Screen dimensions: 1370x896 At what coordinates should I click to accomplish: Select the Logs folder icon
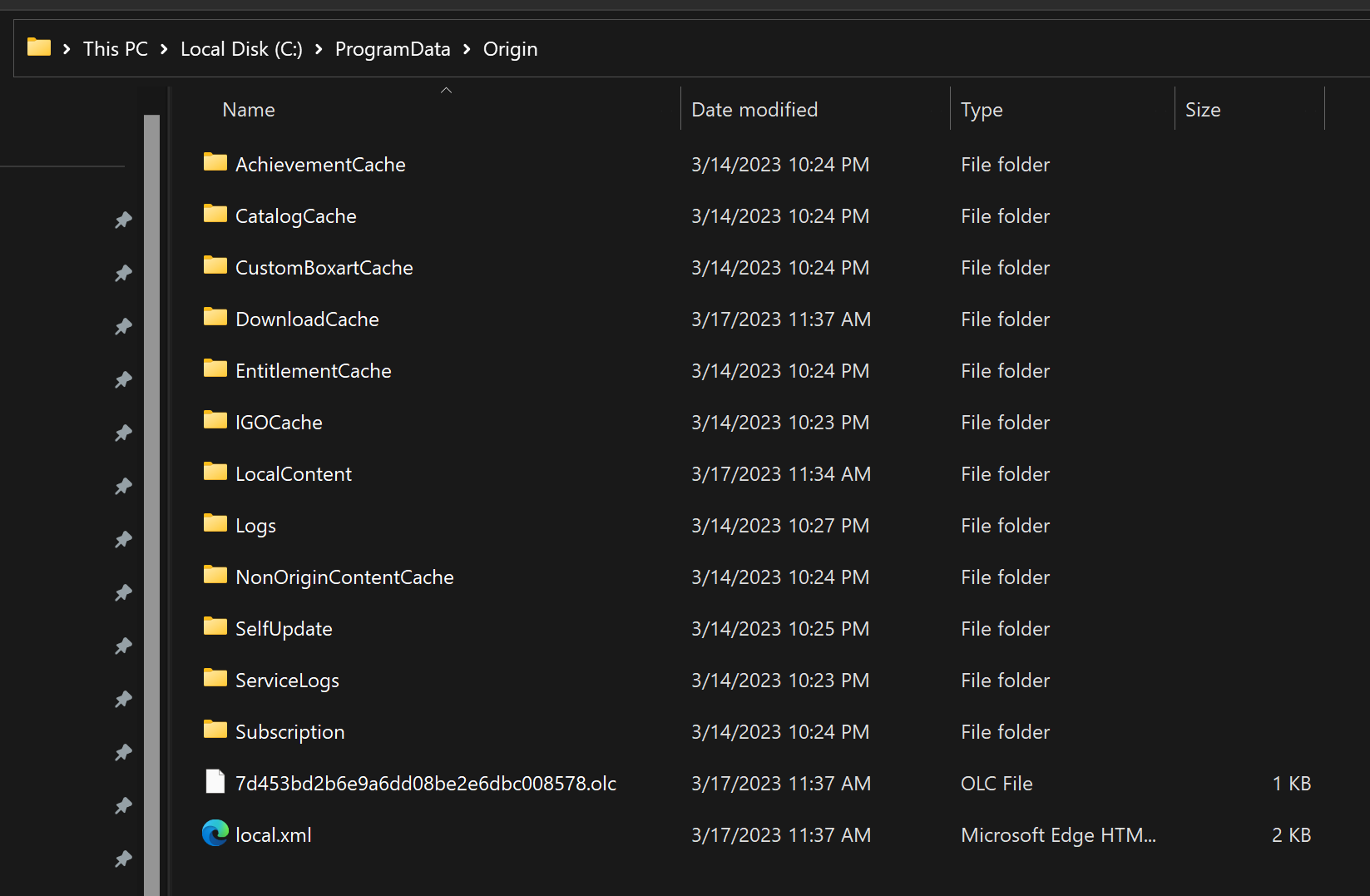click(215, 523)
